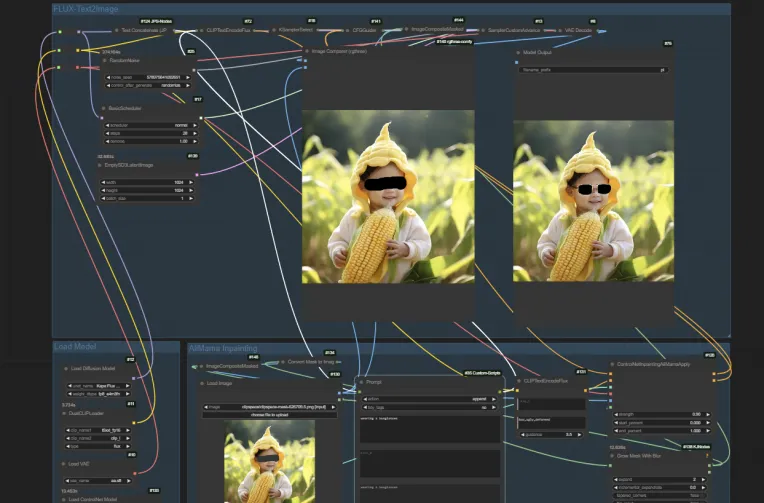The height and width of the screenshot is (503, 764).
Task: Click the 'wearing a sunglasses' prompt text box
Action: (430, 429)
